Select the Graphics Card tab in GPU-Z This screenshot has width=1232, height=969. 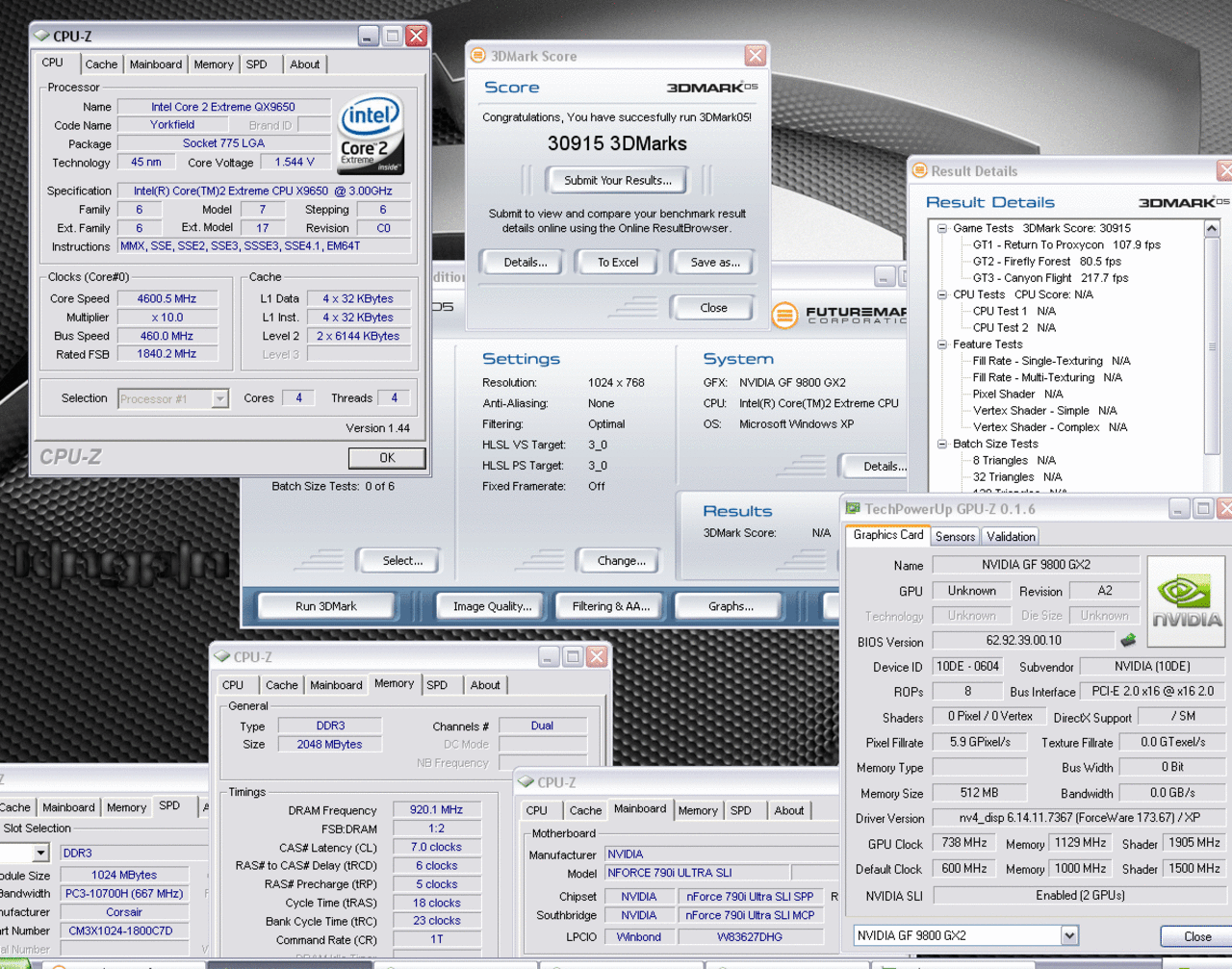pos(887,535)
